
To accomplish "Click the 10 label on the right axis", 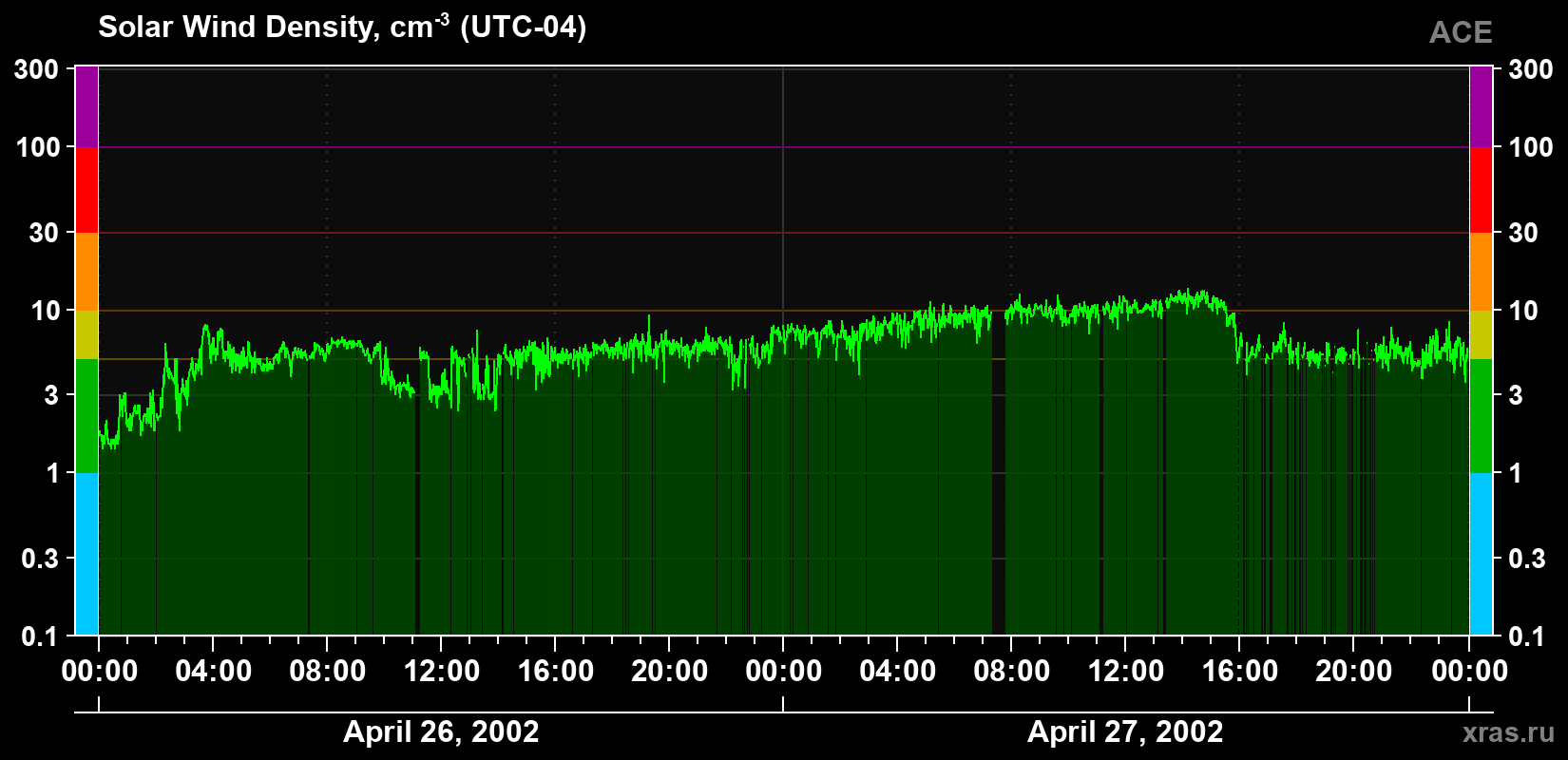I will click(1523, 311).
